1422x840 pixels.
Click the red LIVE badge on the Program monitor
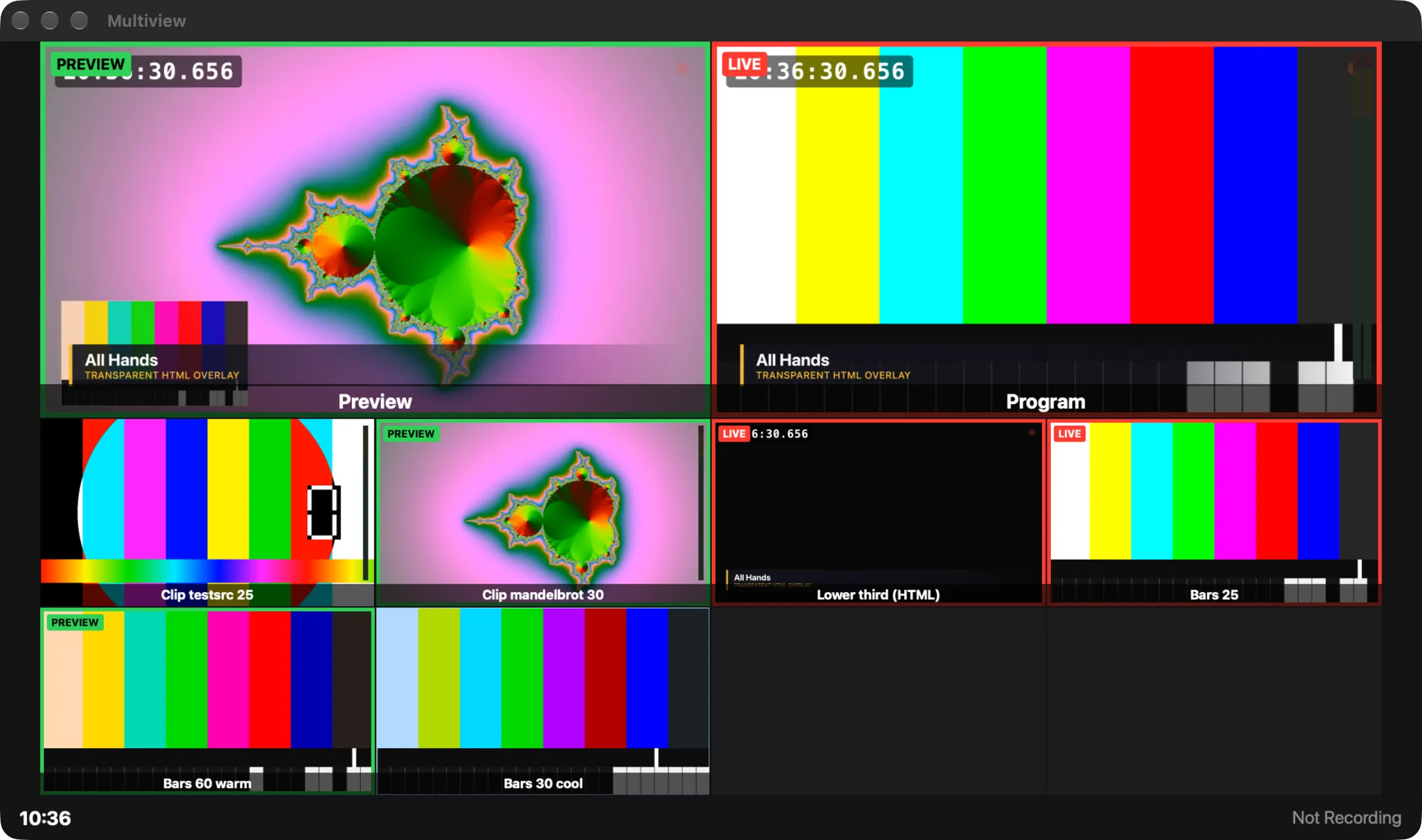pyautogui.click(x=744, y=64)
